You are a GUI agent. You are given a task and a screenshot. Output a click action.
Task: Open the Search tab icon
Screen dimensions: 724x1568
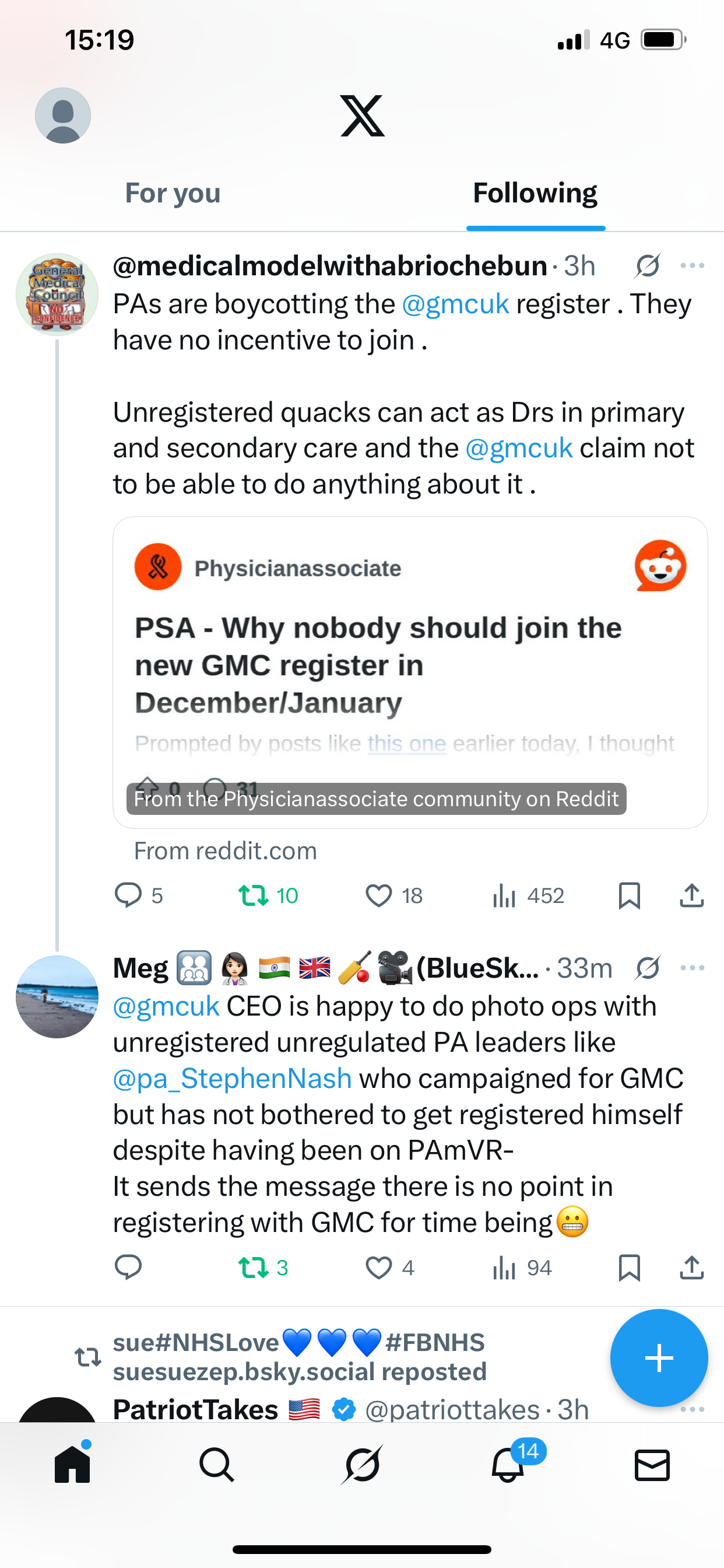tap(217, 1465)
